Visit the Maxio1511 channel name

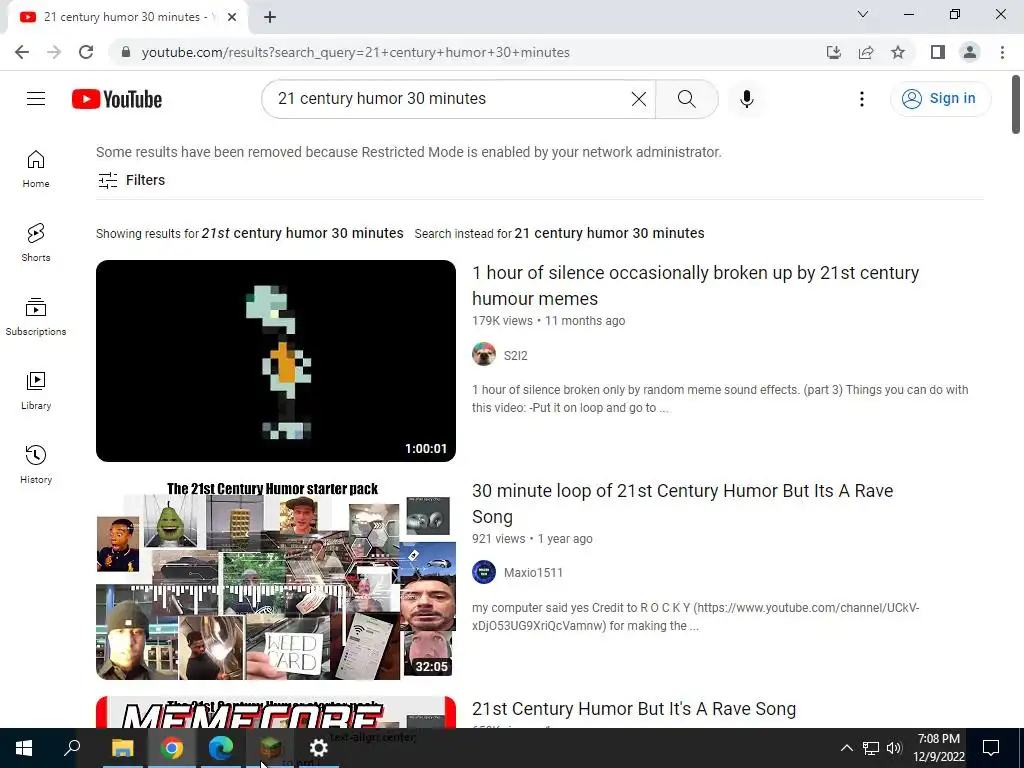point(533,573)
